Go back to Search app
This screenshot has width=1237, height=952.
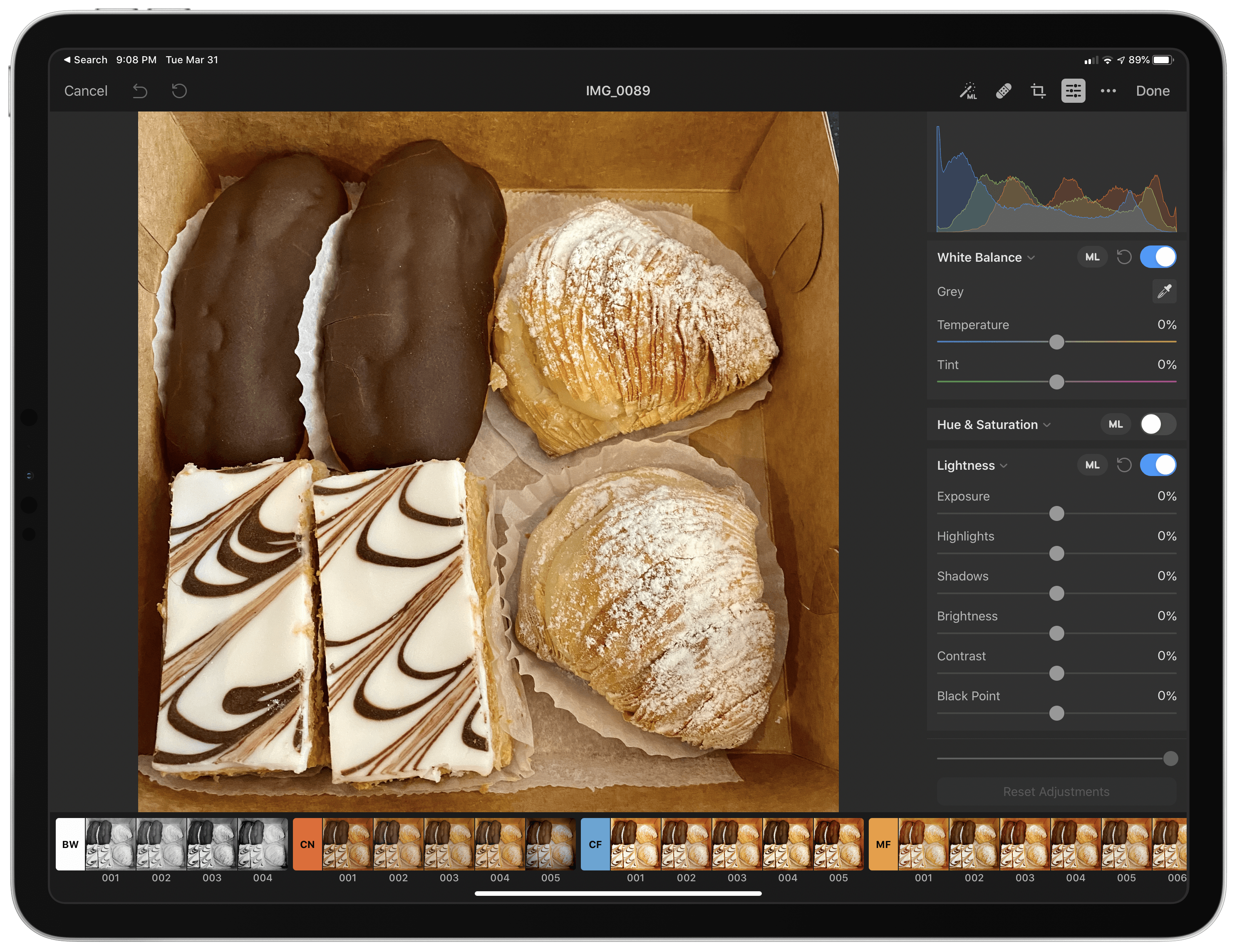[86, 60]
